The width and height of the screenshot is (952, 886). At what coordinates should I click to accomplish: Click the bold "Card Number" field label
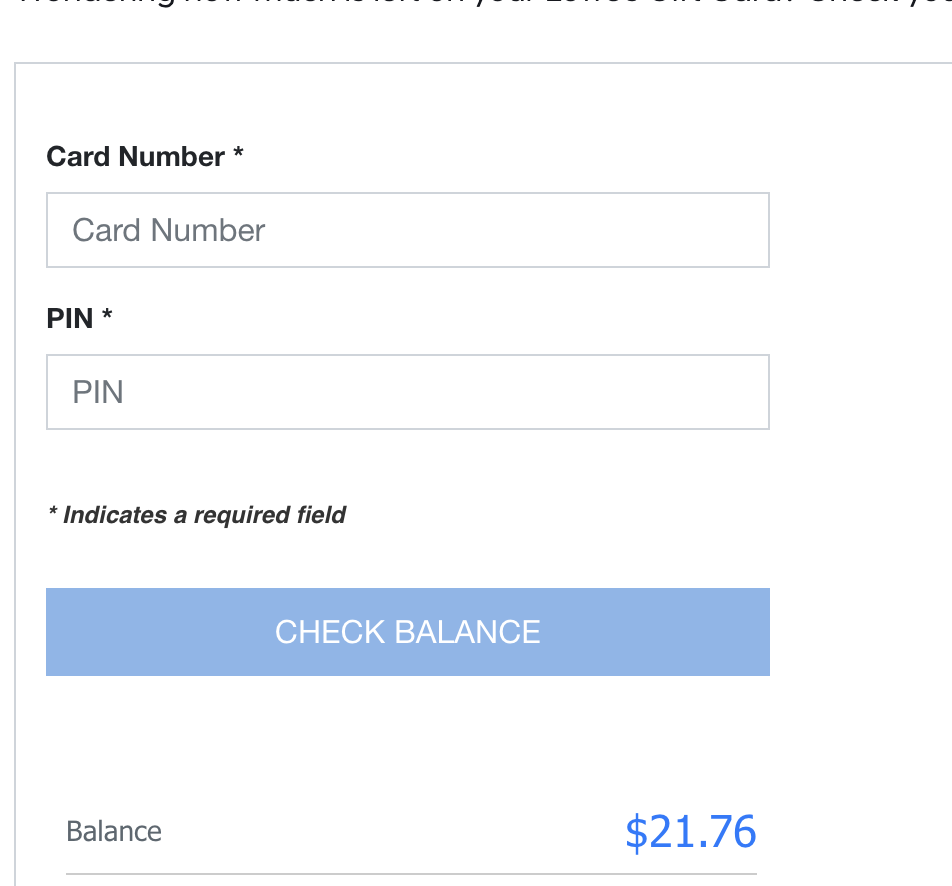pyautogui.click(x=135, y=157)
